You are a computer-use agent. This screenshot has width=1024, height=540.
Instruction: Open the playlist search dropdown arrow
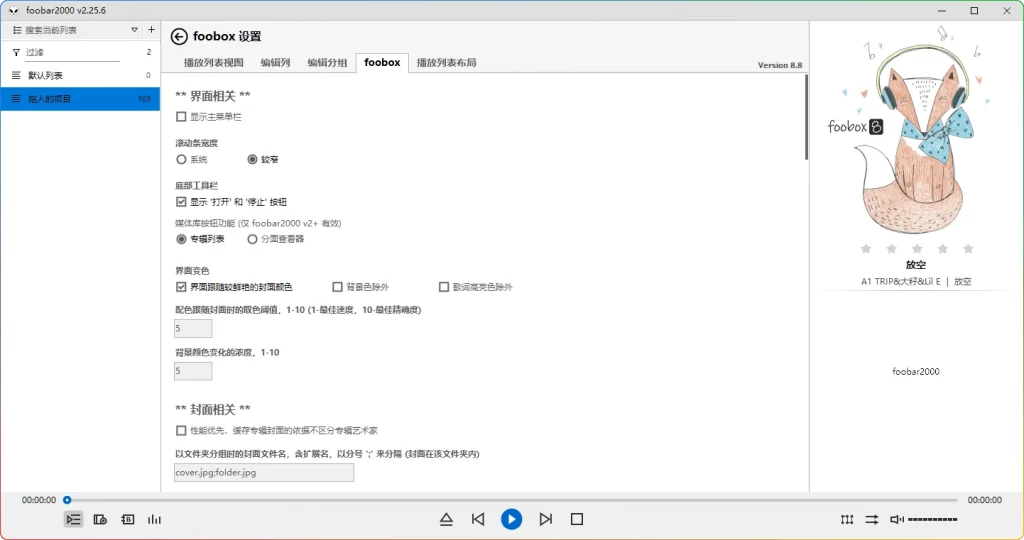tap(135, 30)
